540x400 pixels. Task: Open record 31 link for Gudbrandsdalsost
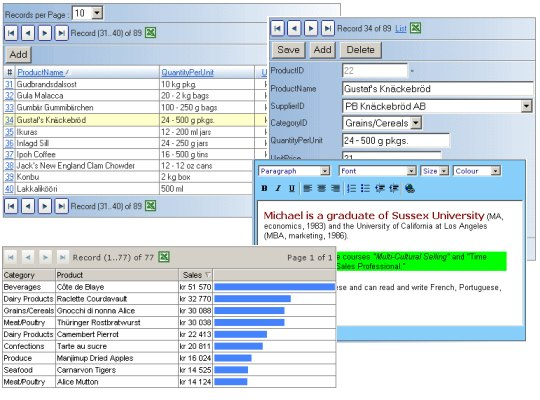(9, 84)
